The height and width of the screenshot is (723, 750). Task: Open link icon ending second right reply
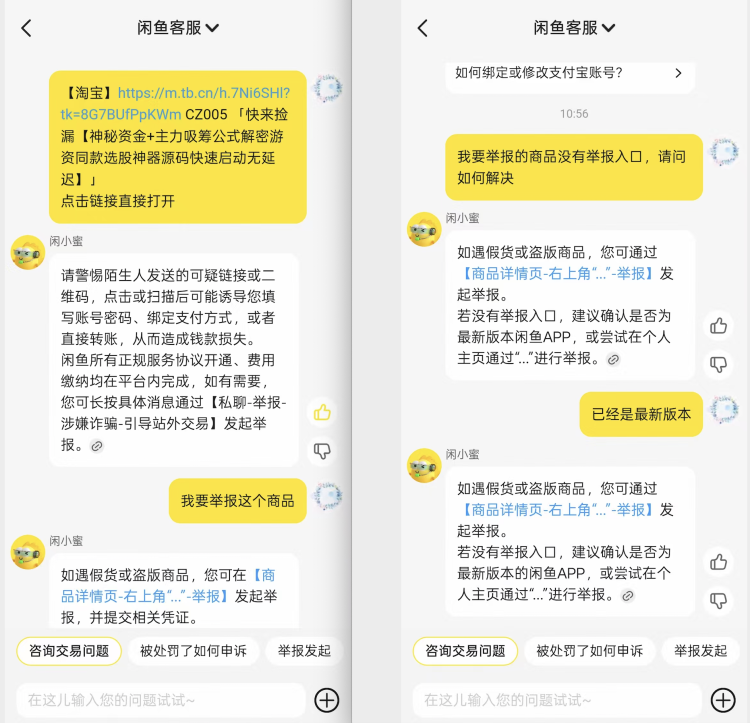628,596
